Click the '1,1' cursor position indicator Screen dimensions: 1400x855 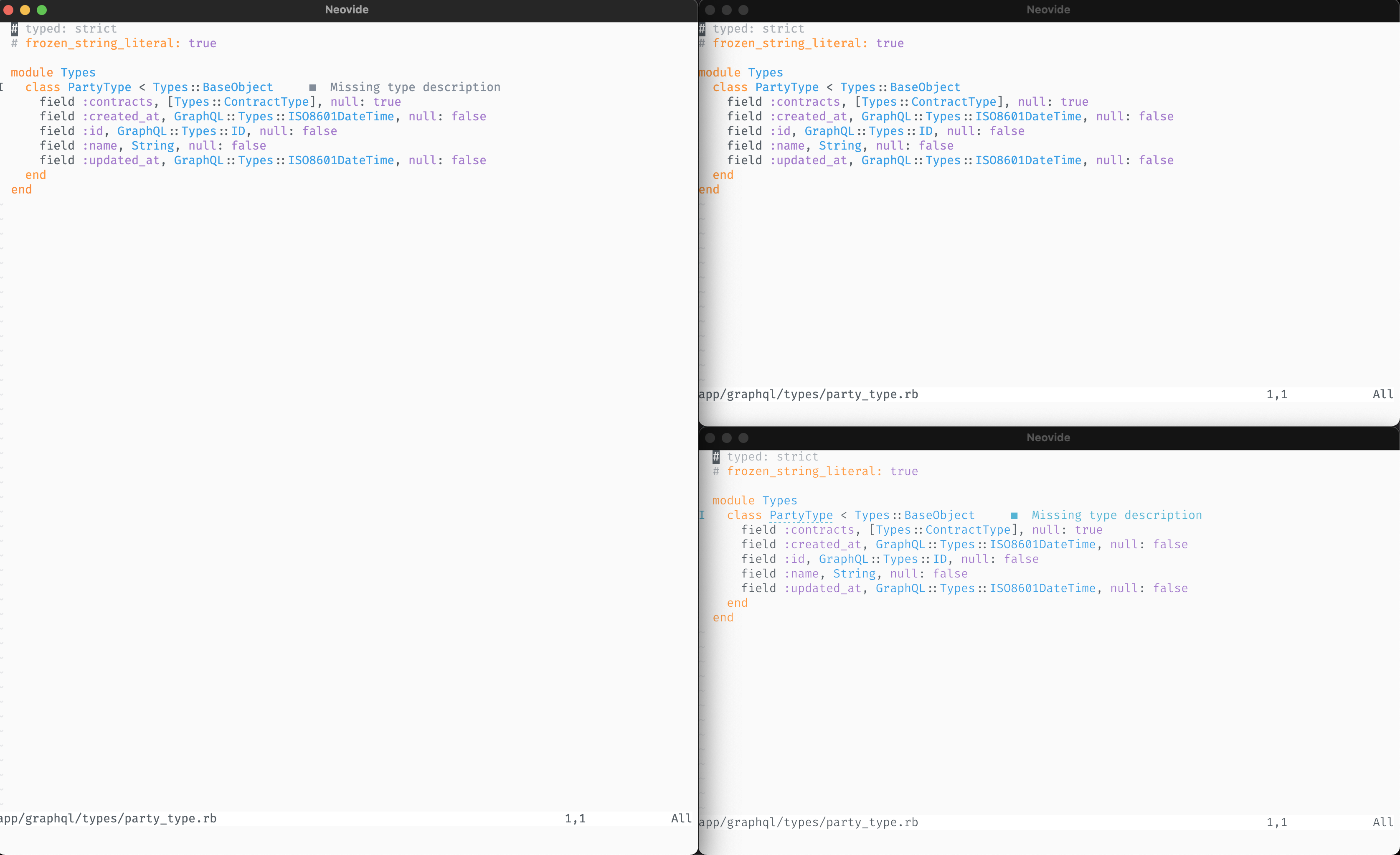(x=575, y=819)
